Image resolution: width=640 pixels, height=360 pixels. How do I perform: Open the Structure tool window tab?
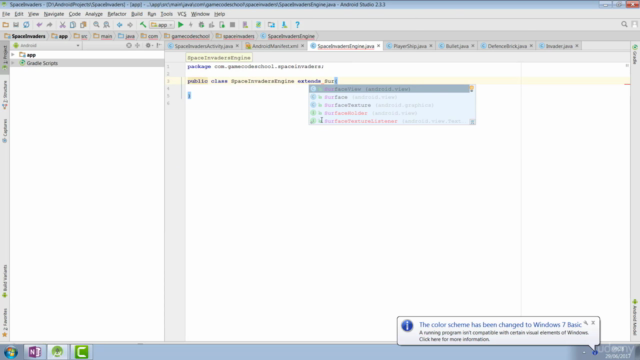[5, 95]
